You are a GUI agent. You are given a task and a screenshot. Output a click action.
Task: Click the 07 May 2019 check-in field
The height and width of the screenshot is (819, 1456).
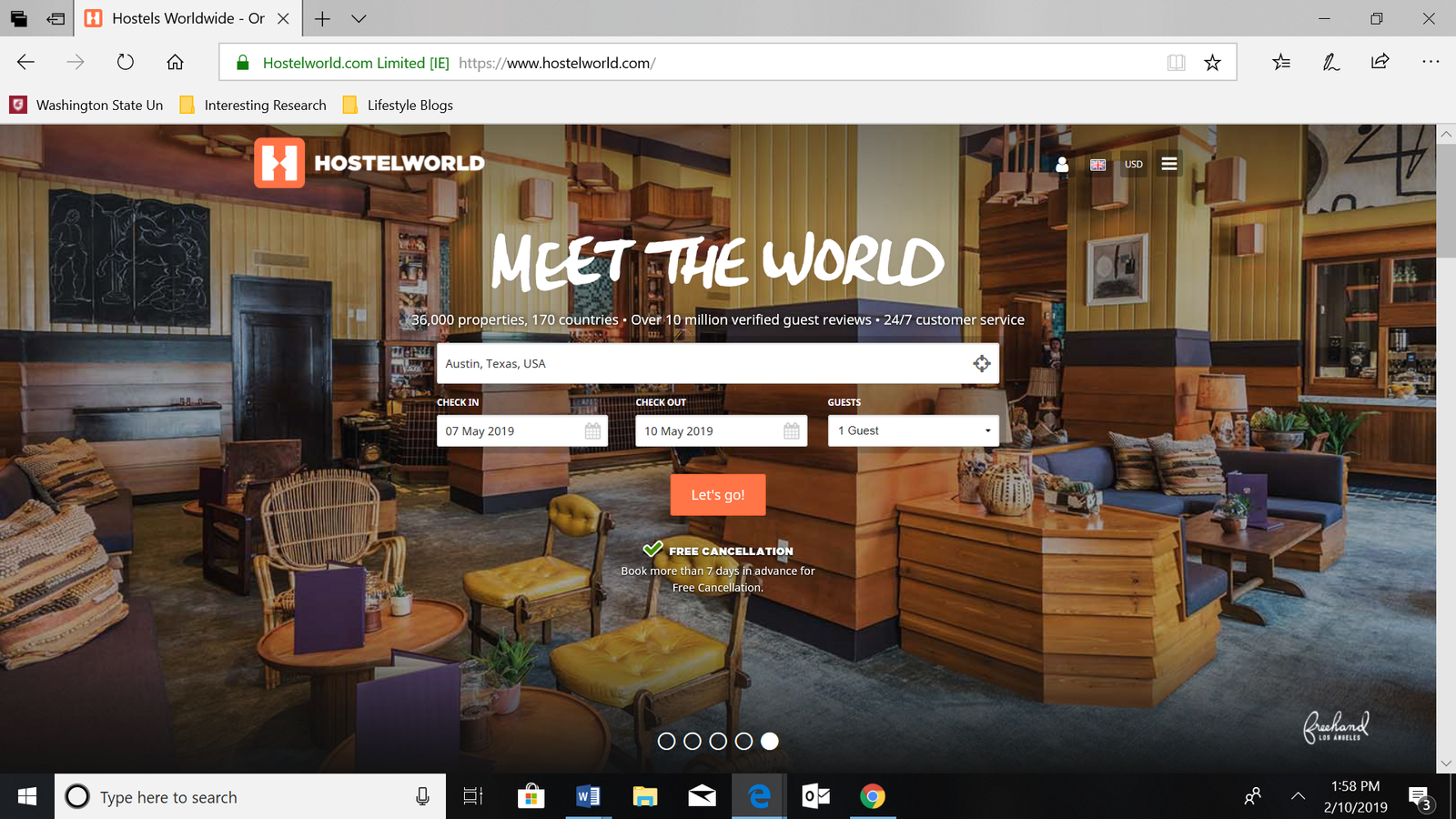tap(522, 431)
